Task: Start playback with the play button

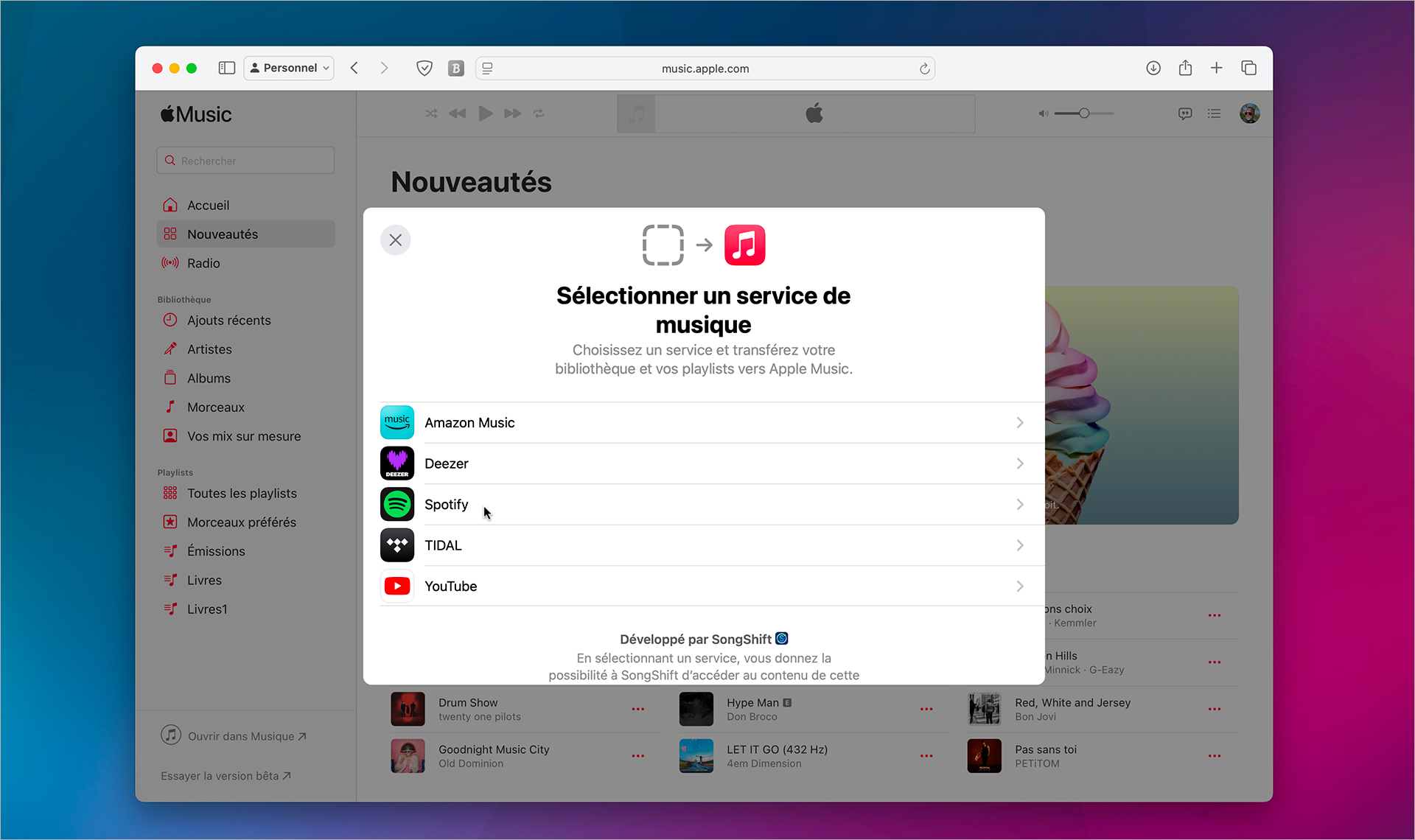Action: point(485,113)
